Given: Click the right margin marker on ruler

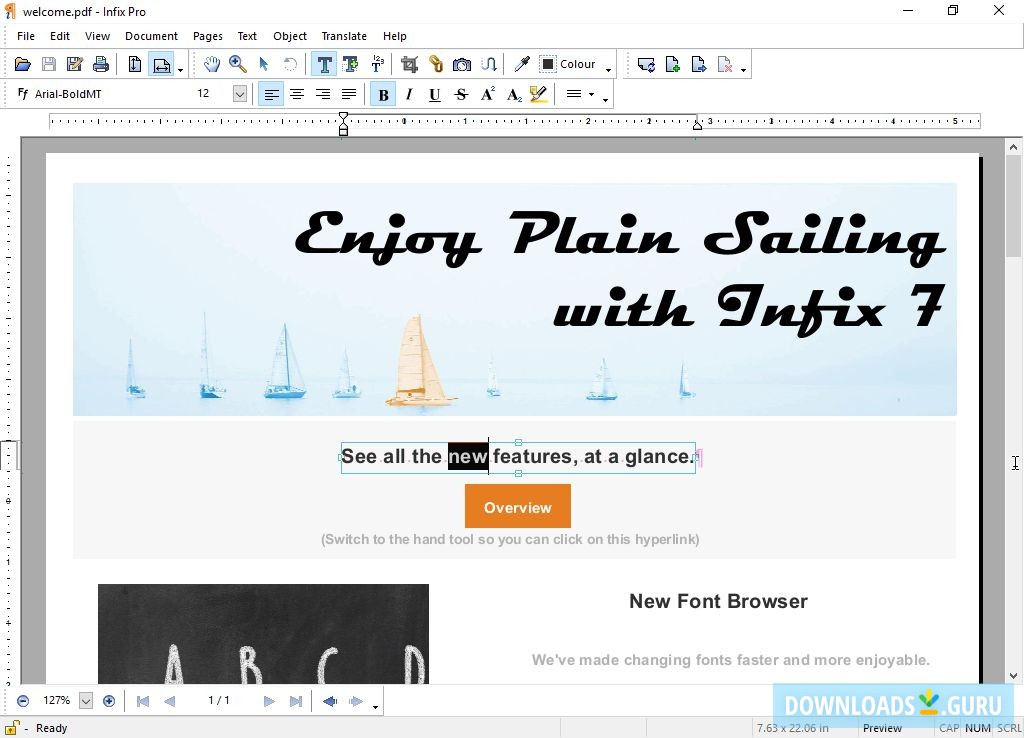Looking at the screenshot, I should pyautogui.click(x=697, y=124).
